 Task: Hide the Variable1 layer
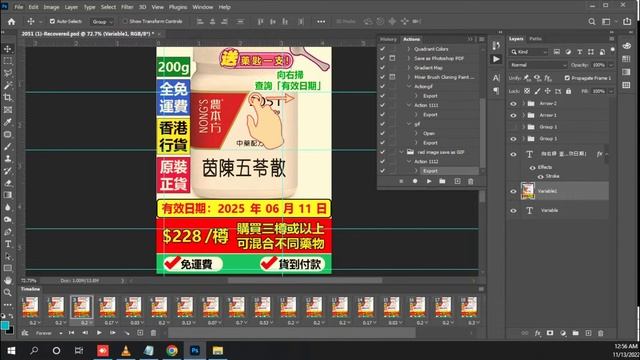coord(513,191)
